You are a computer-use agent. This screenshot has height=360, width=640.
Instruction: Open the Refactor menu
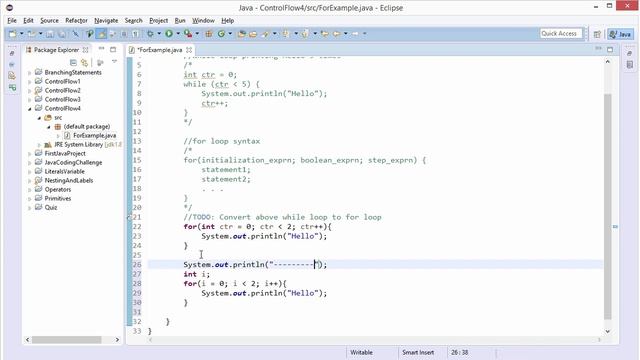pos(76,20)
